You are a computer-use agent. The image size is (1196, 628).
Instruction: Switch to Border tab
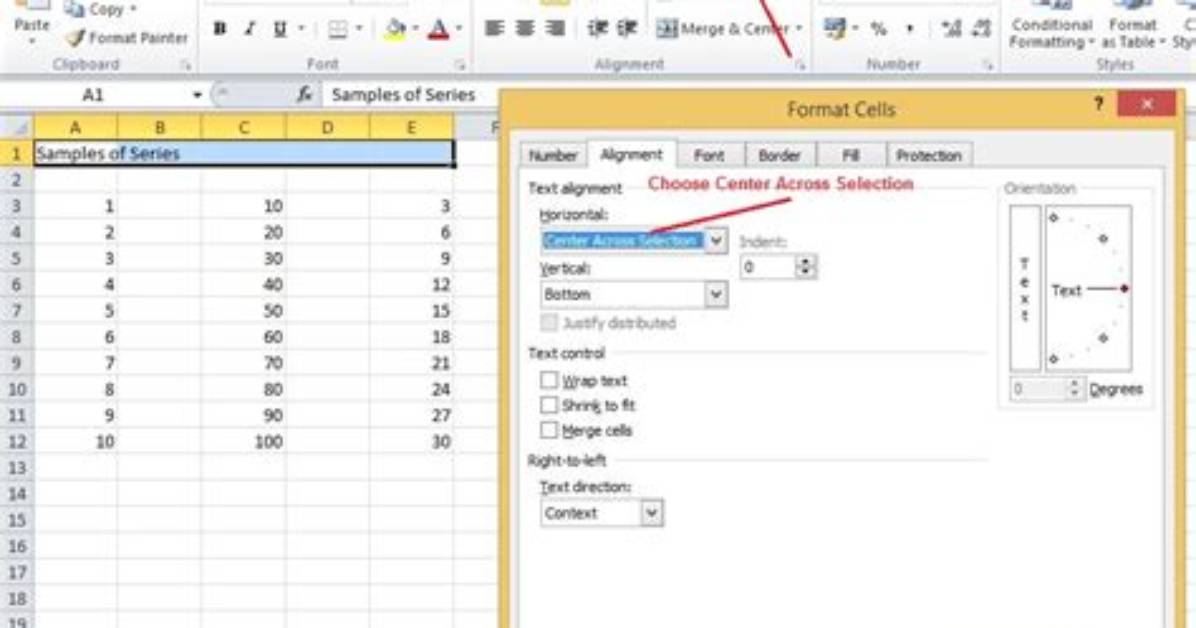(x=779, y=156)
